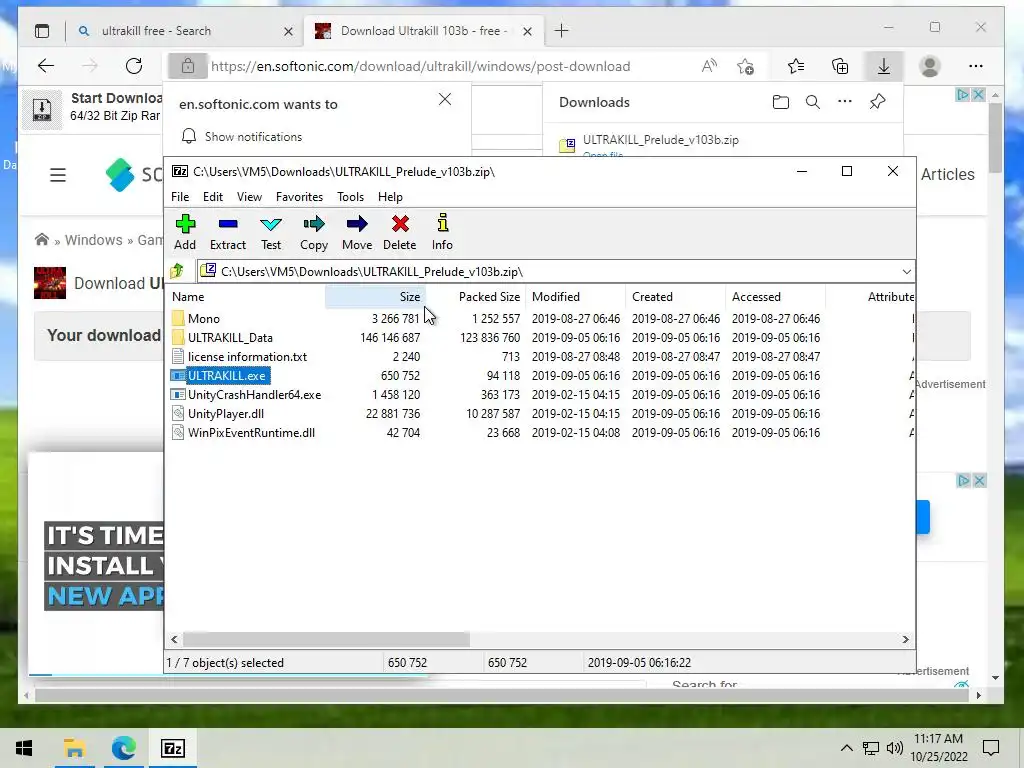
Task: Select UnityCrashHandler64.exe file
Action: (255, 394)
